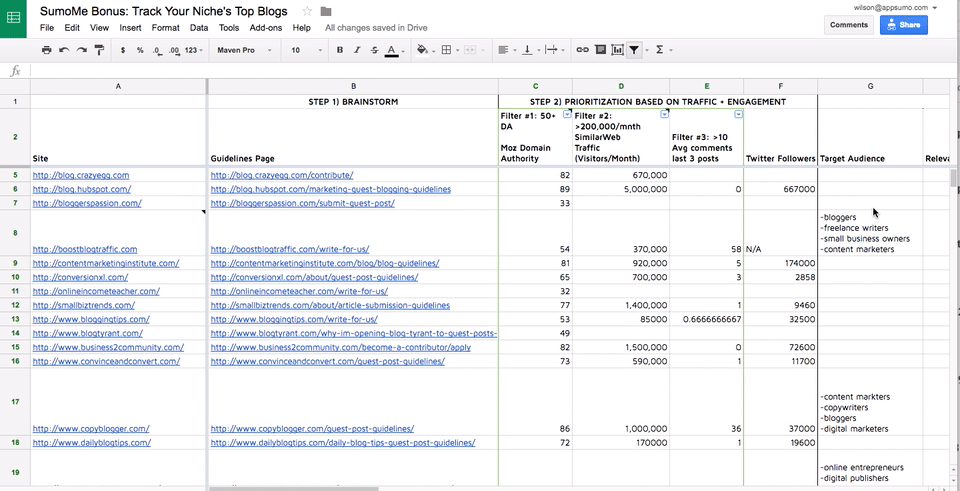Open the Format menu

point(165,28)
